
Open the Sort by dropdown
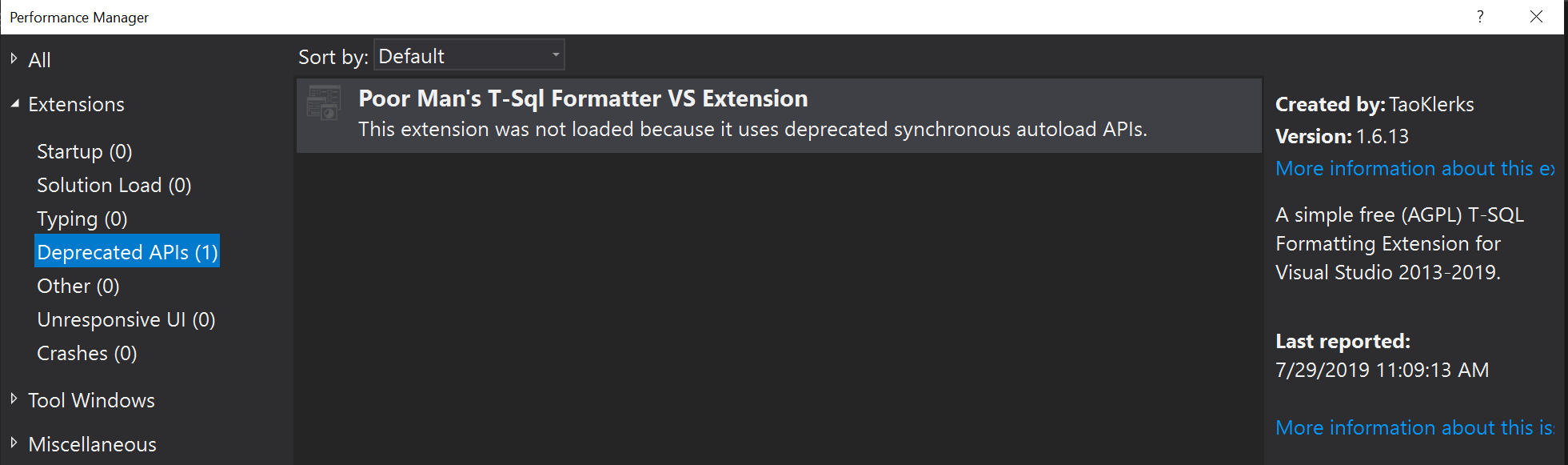[x=555, y=54]
